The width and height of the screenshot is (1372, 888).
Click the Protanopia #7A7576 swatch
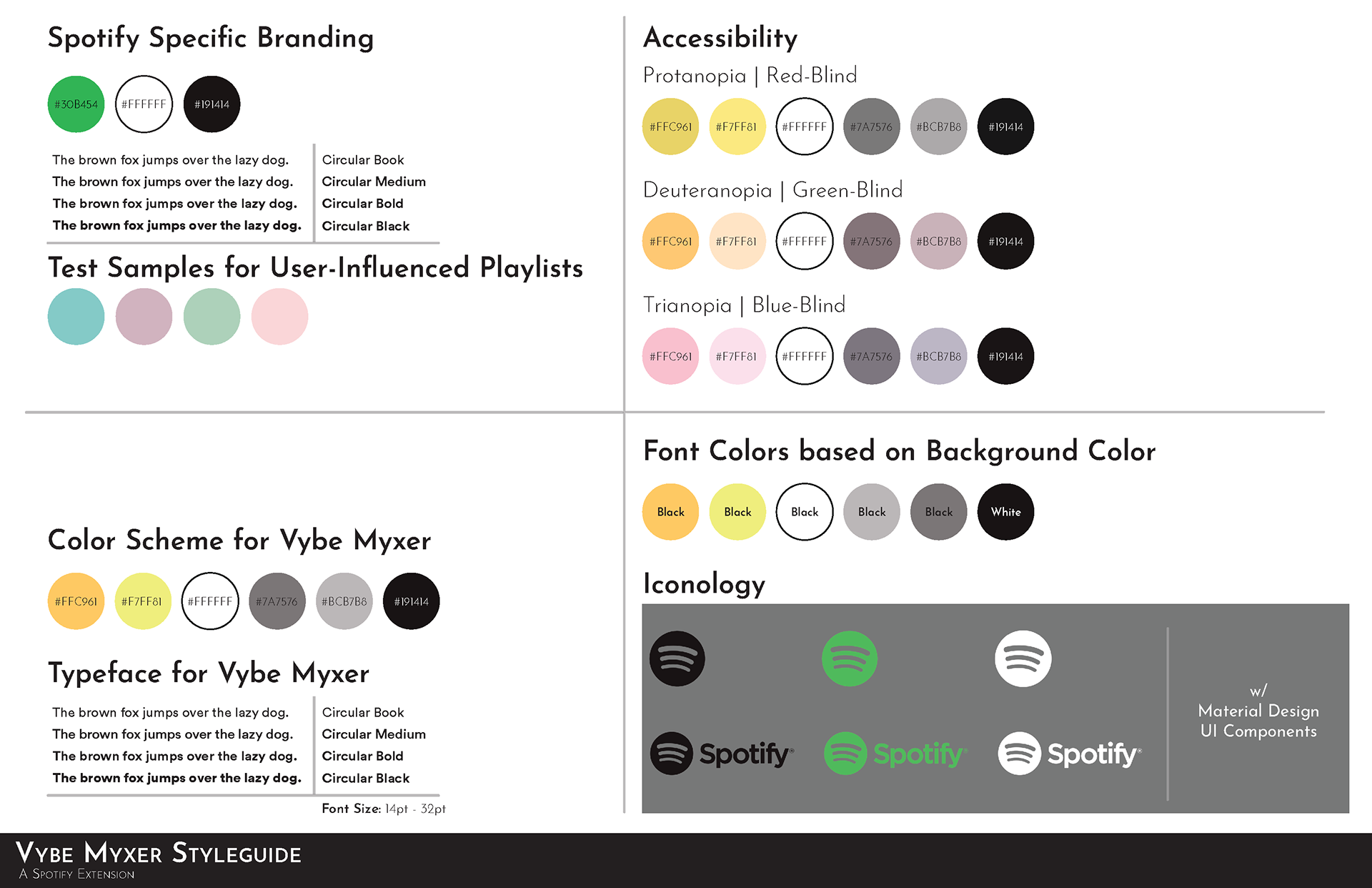872,127
